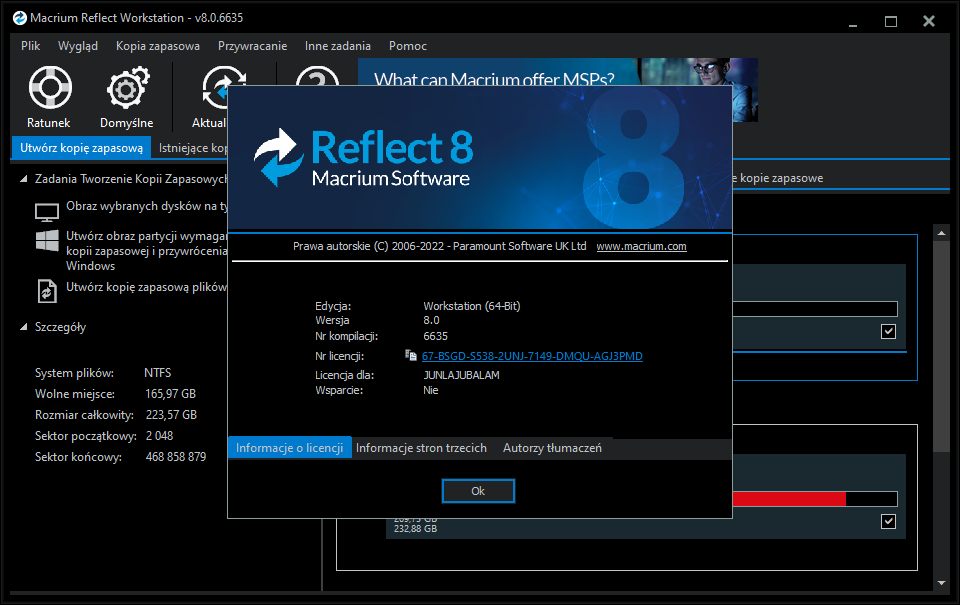The image size is (960, 605).
Task: Click the 165,97 GB free space value
Action: point(171,394)
